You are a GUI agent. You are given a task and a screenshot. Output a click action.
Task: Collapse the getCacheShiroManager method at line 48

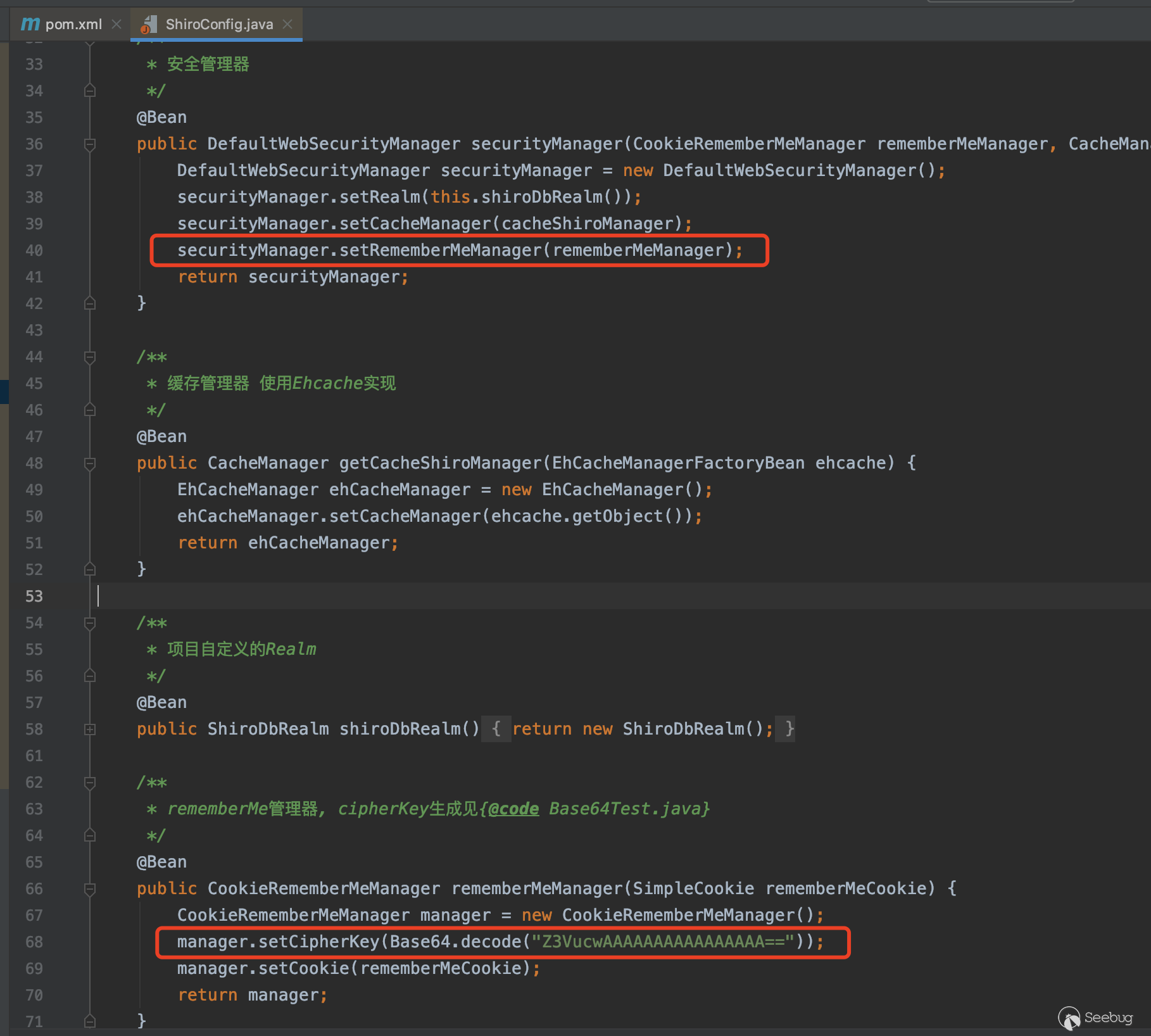point(90,464)
